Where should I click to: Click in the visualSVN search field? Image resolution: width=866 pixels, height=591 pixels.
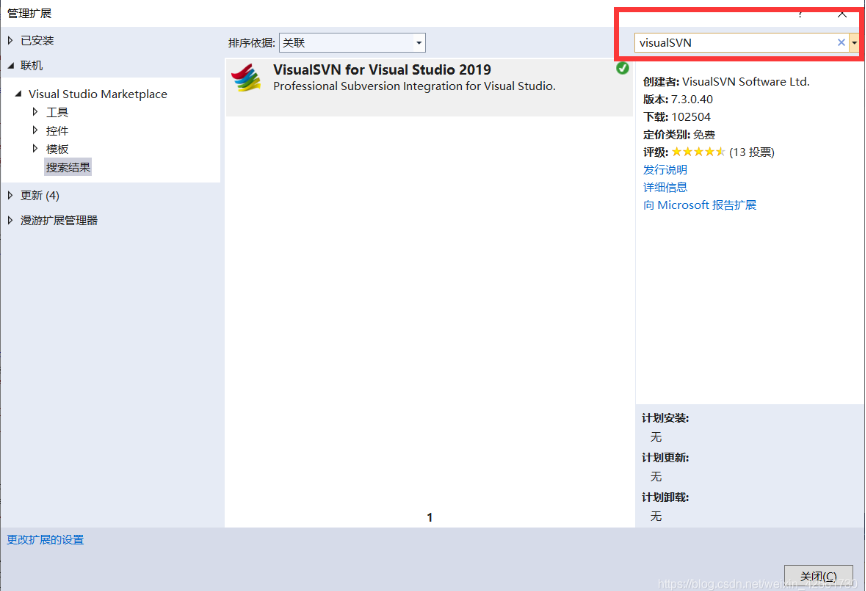click(x=733, y=43)
